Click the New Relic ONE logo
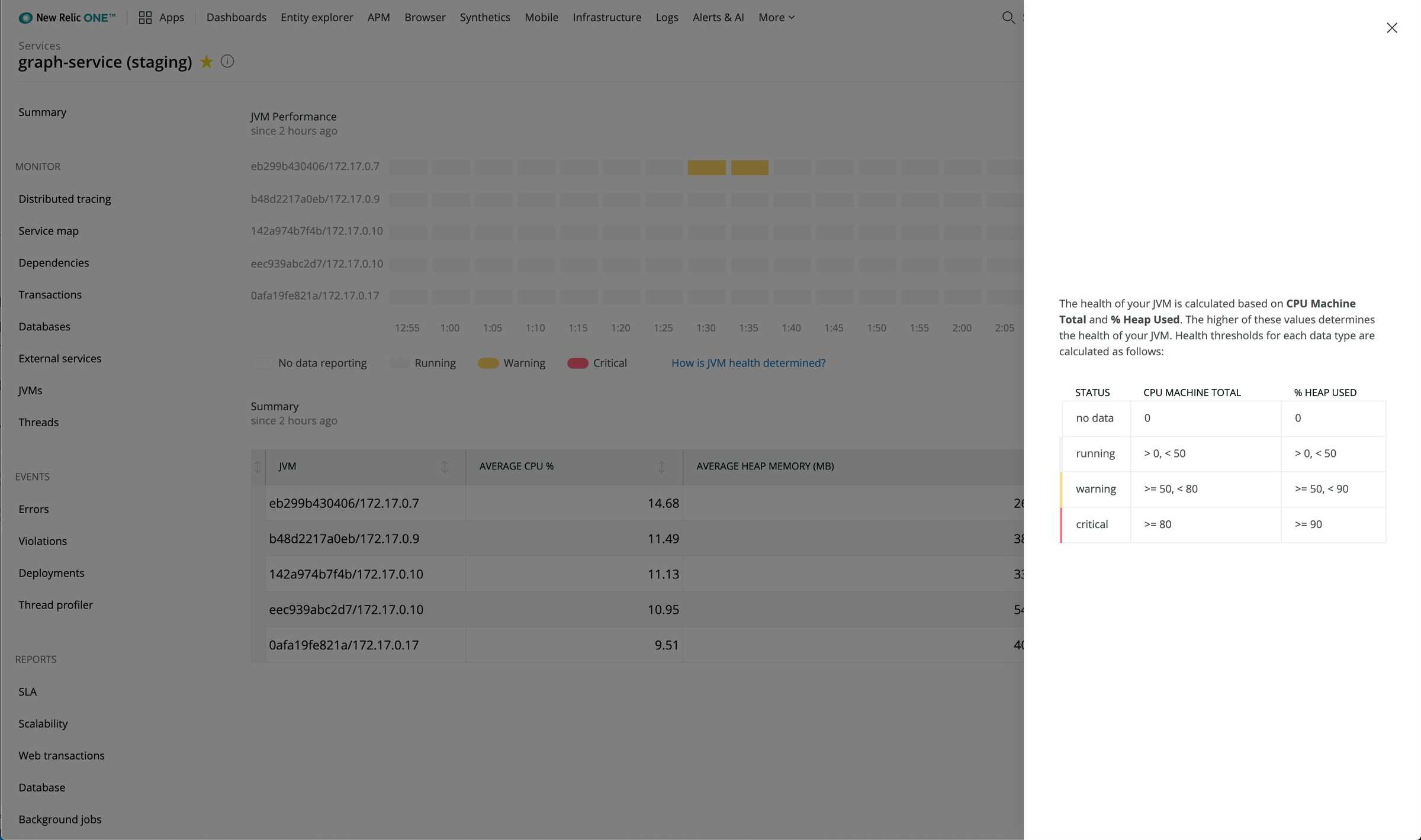Screen dimensions: 1421x840 tap(67, 17)
